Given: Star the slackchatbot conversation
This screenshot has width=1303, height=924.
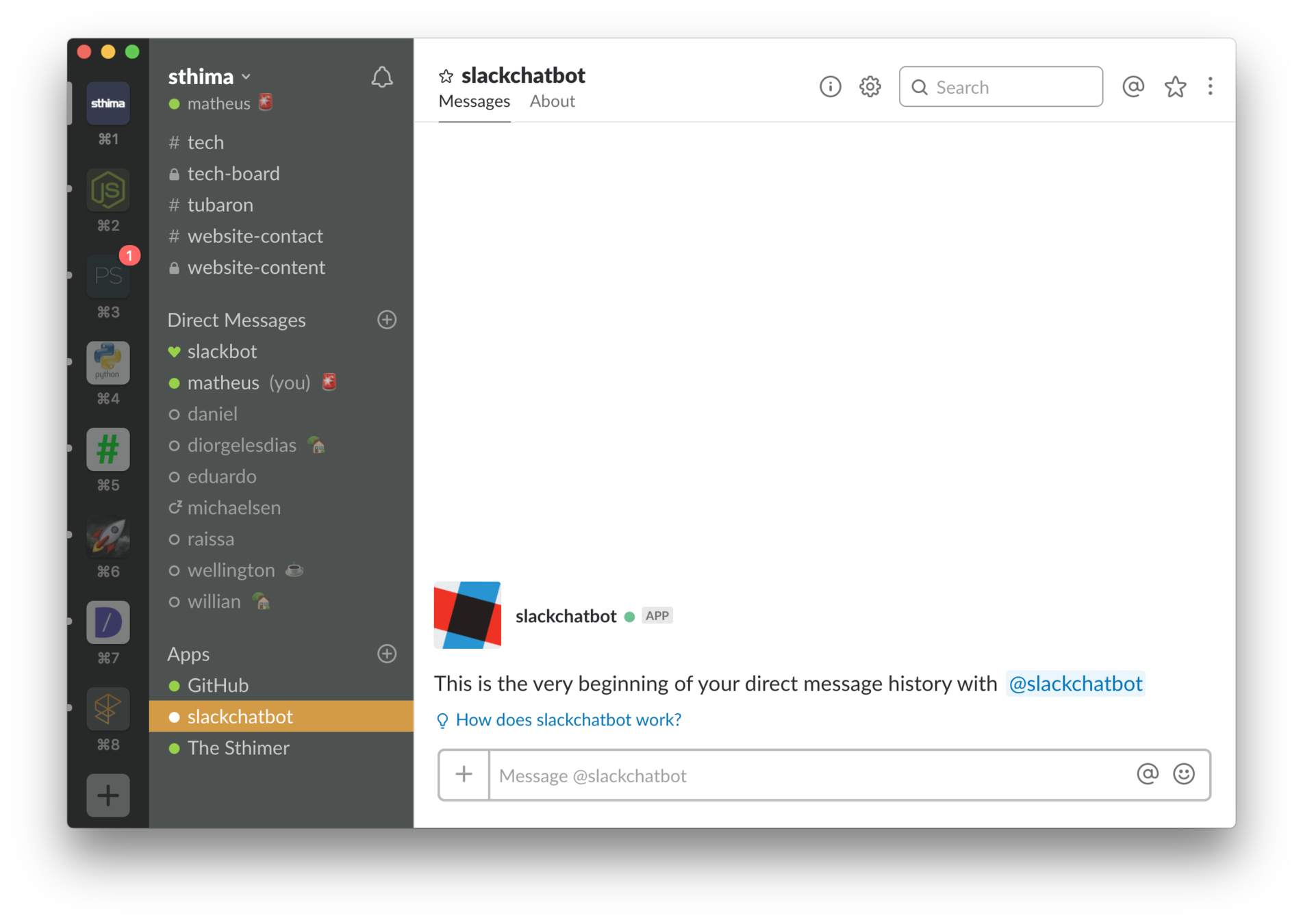Looking at the screenshot, I should click(x=446, y=76).
